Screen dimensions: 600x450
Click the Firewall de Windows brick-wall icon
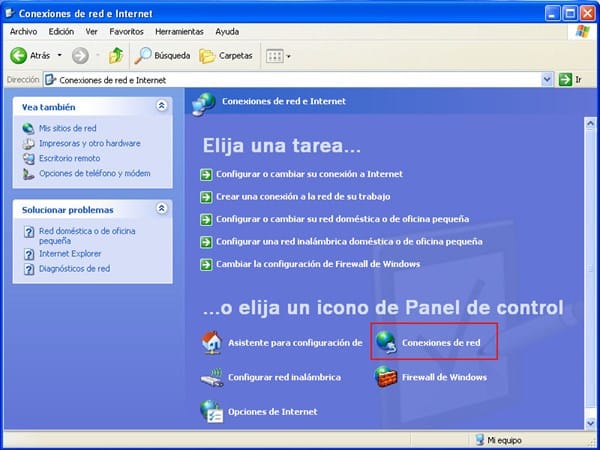pos(385,377)
